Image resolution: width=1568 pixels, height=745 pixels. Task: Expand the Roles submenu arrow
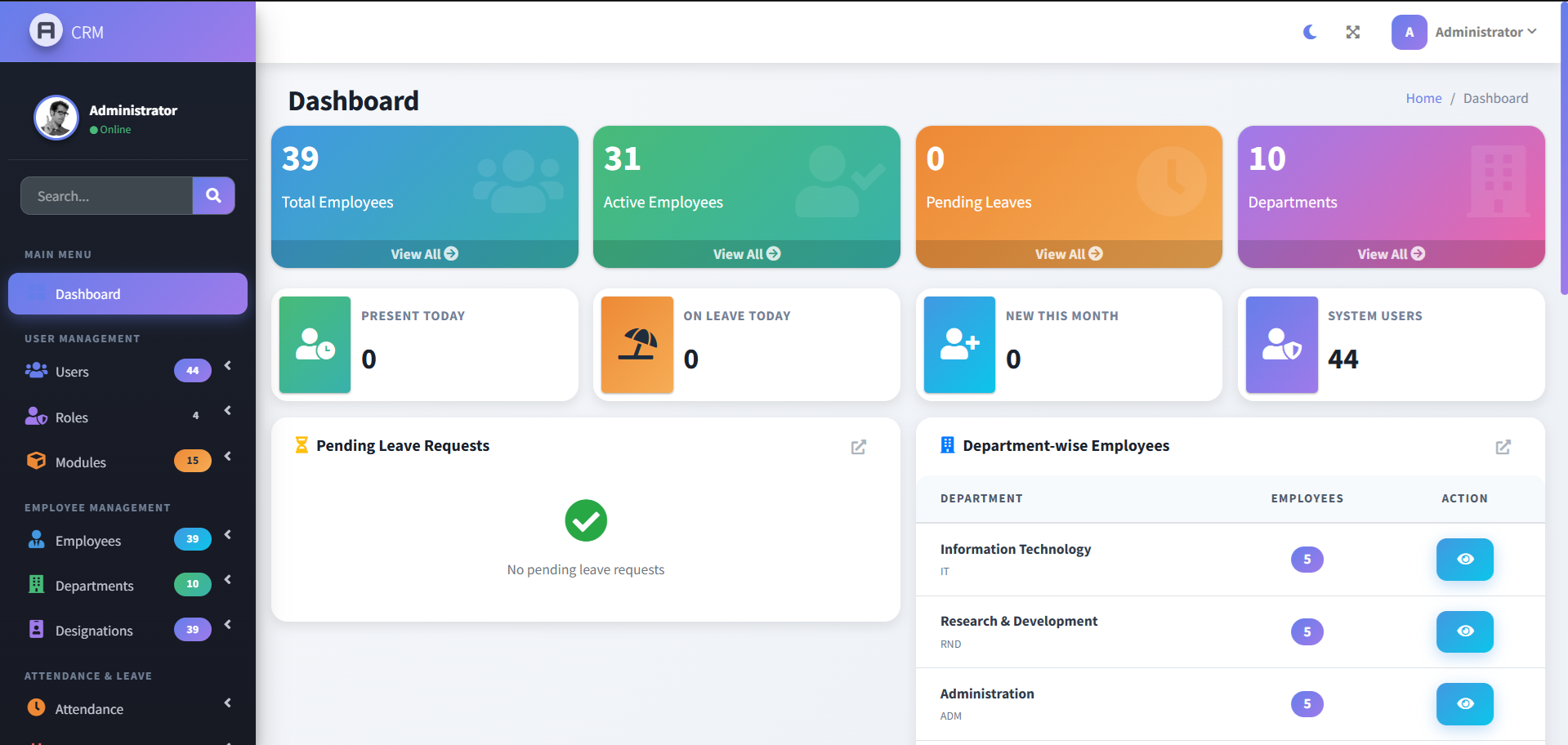228,411
